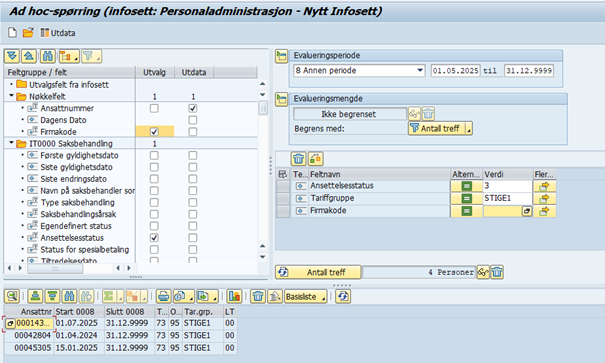Image resolution: width=605 pixels, height=363 pixels.
Task: Tick Utdata checkbox for Firmakode
Action: 193,132
